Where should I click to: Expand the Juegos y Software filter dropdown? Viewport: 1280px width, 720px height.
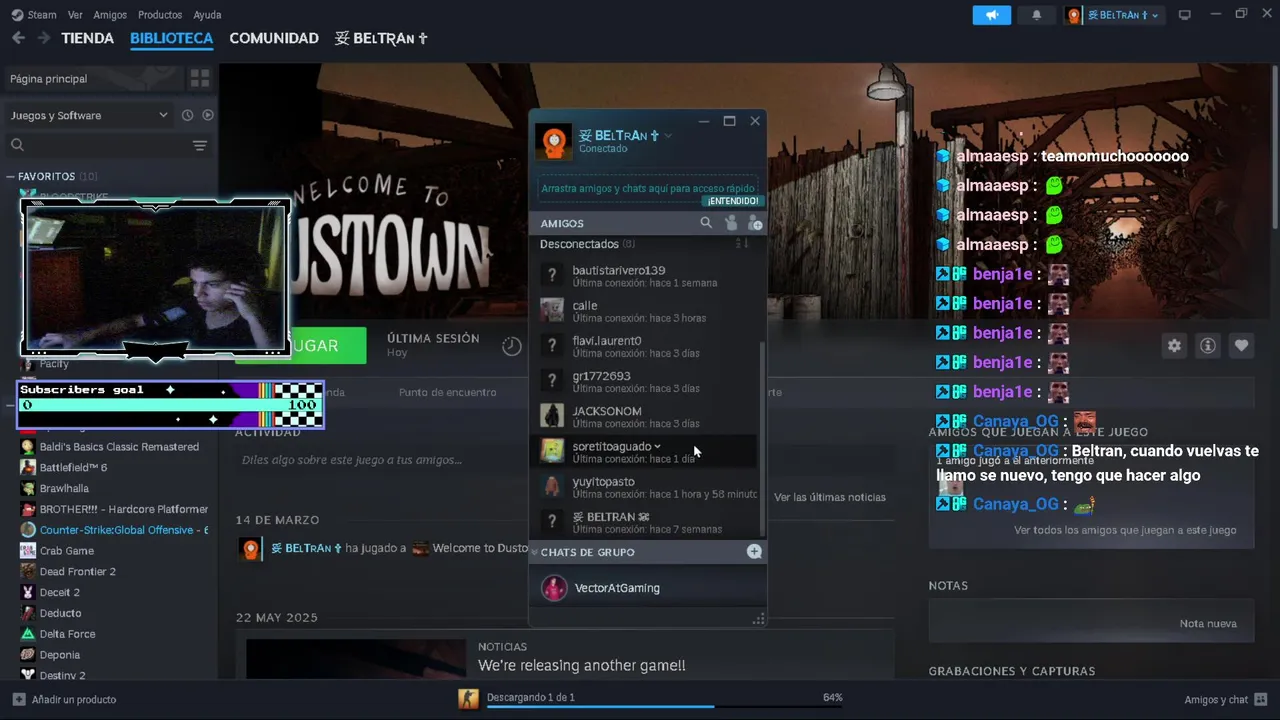pos(89,115)
